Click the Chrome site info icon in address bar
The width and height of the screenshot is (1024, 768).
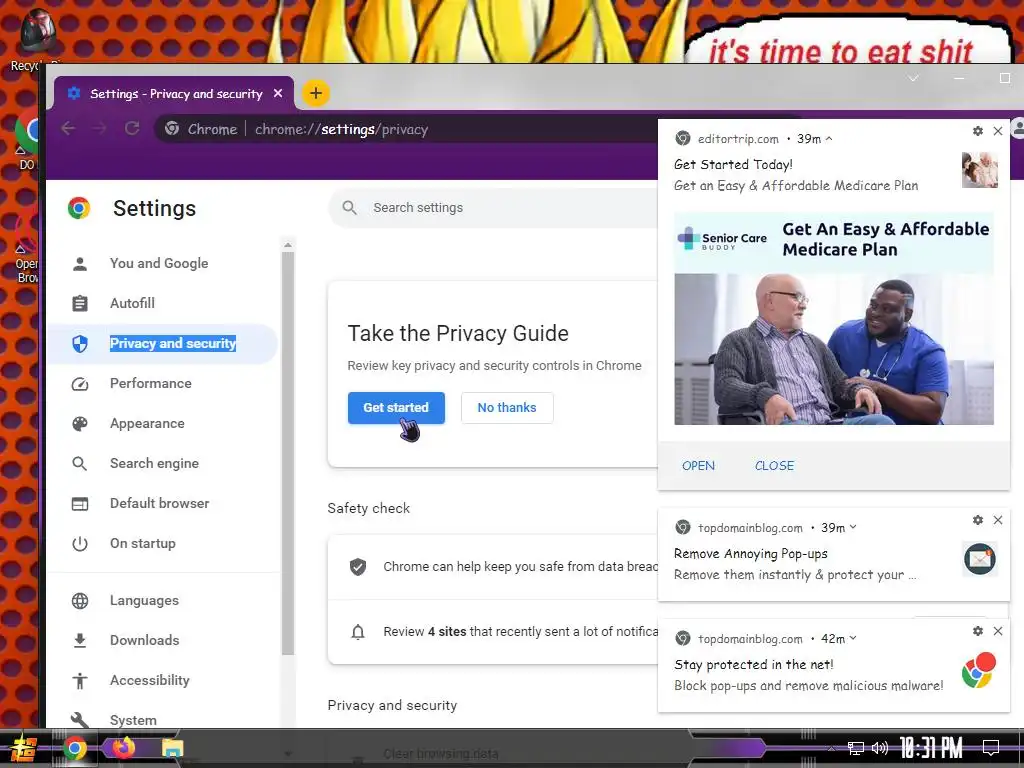(x=172, y=129)
